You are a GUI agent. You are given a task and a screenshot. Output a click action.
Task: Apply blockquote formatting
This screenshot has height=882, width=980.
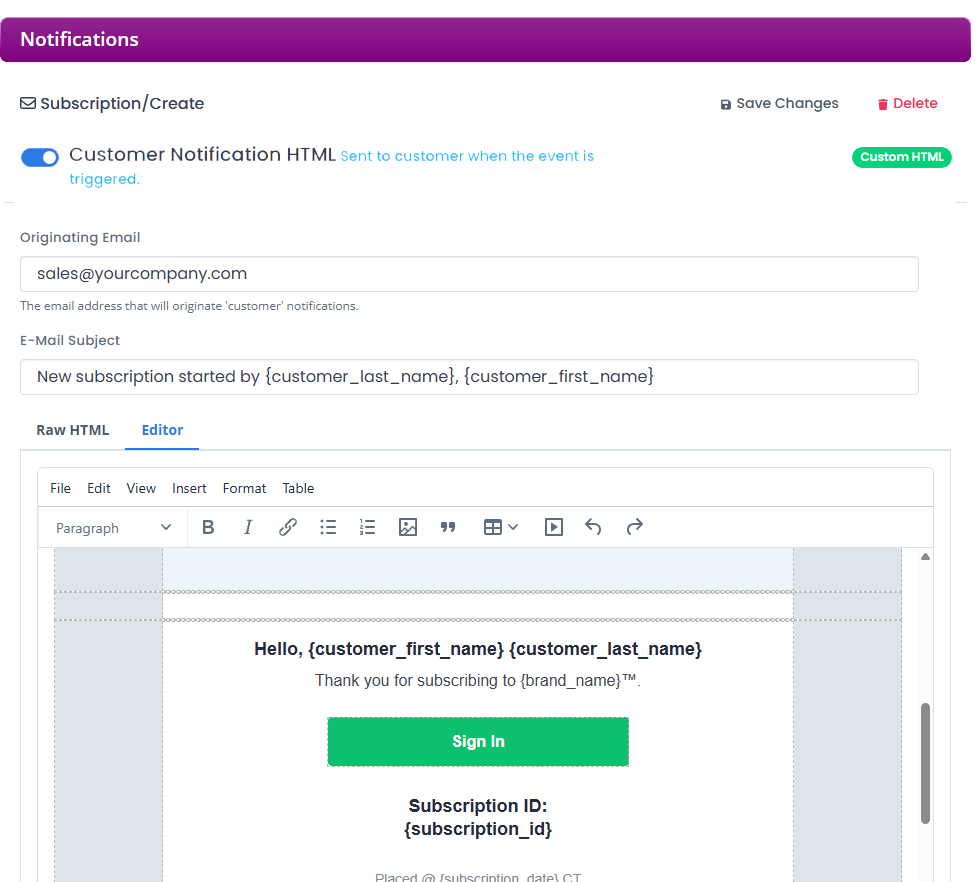tap(448, 527)
